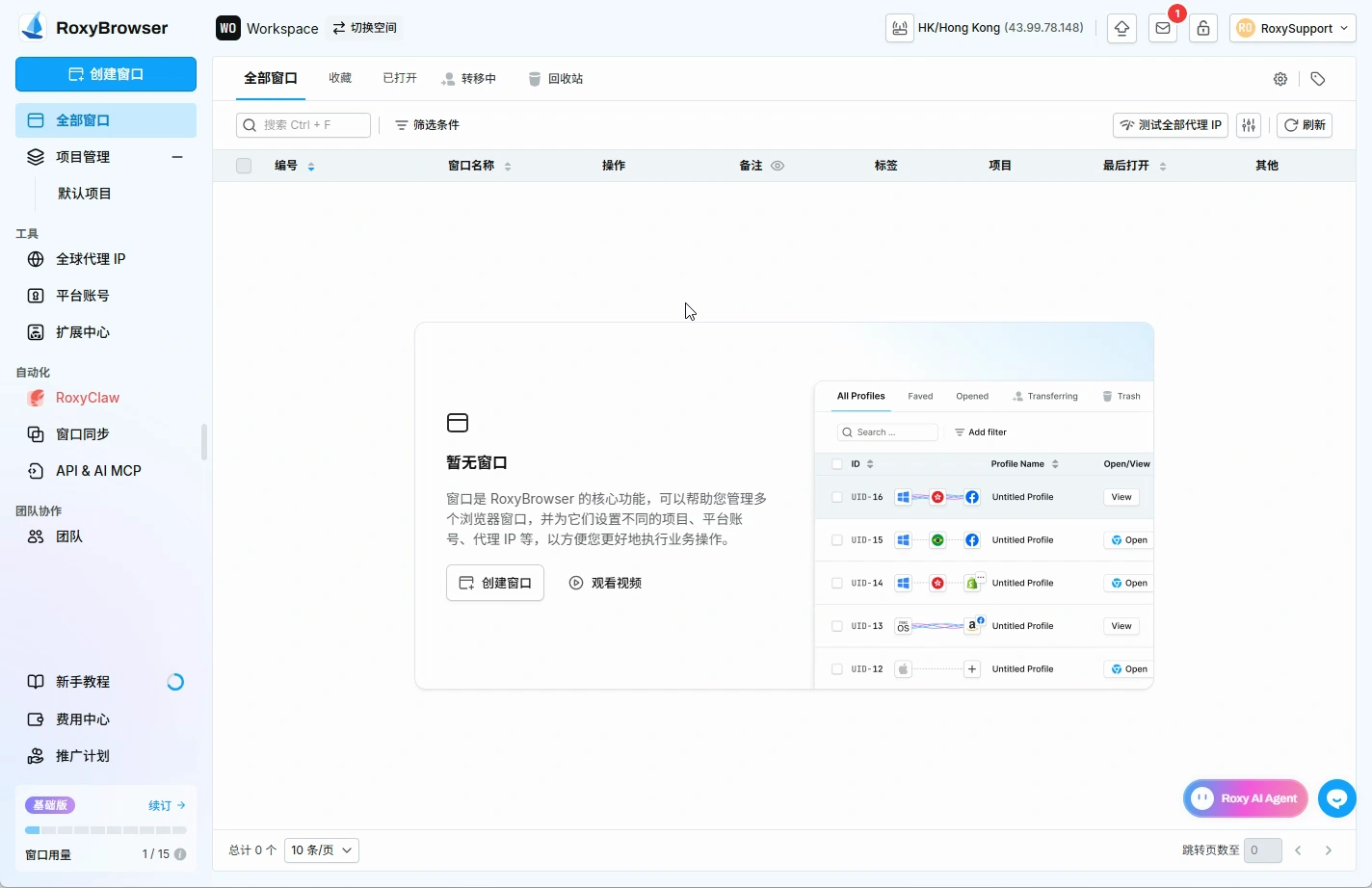The image size is (1372, 888).
Task: Open 推广计划 in the sidebar
Action: [x=106, y=756]
